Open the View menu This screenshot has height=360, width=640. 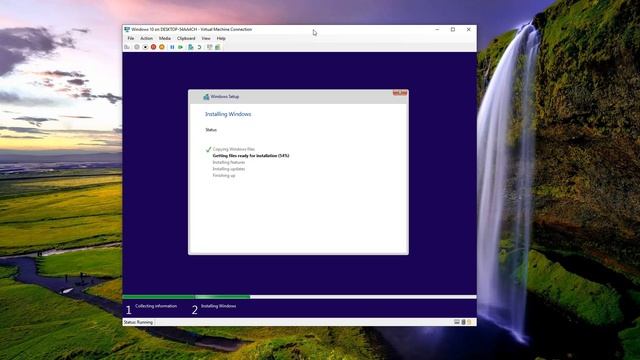coord(206,38)
